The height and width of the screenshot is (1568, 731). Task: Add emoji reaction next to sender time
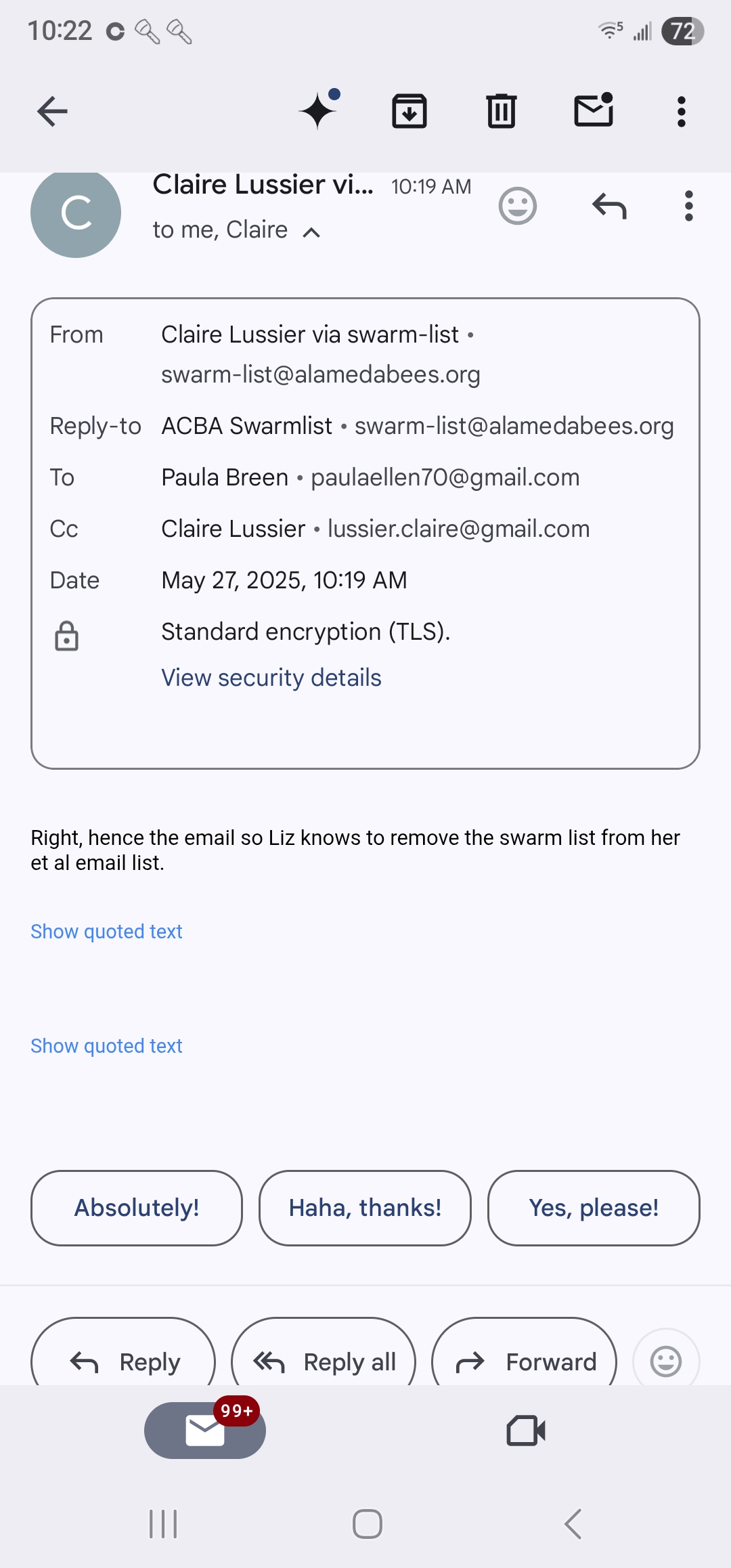[518, 206]
